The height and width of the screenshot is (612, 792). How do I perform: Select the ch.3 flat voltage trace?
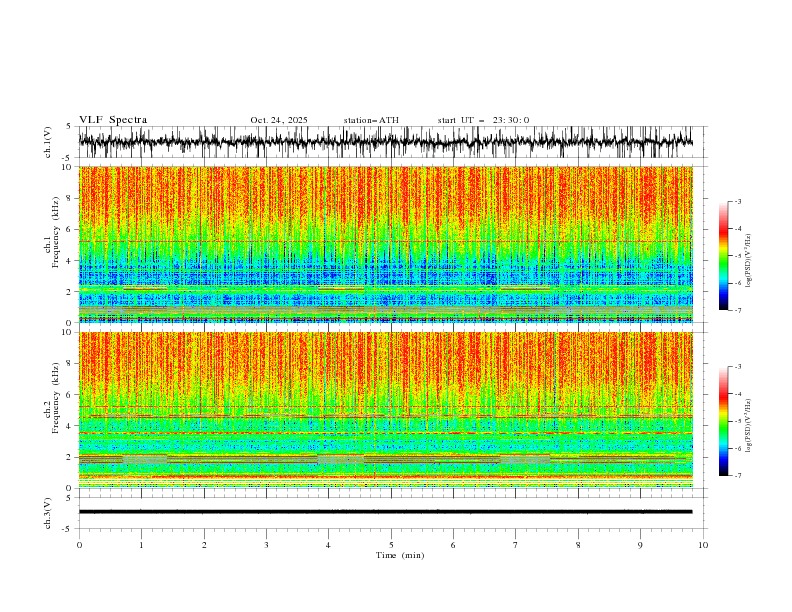386,512
